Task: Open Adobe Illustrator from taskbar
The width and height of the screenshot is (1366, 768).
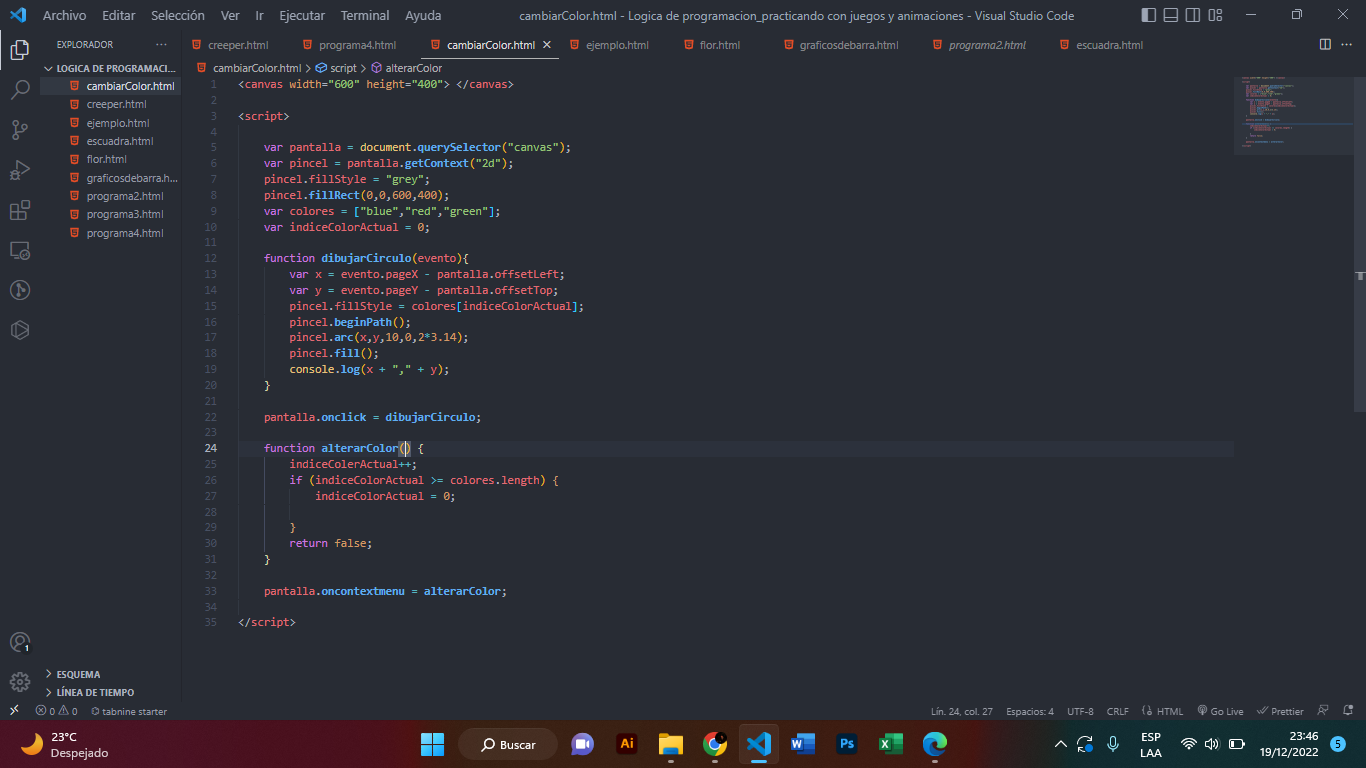Action: coord(627,744)
